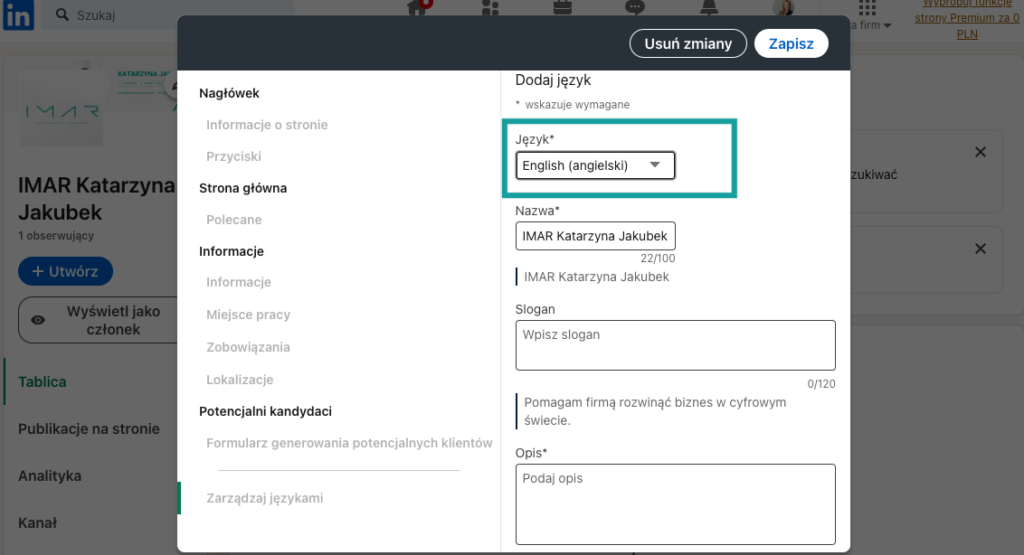Screen dimensions: 1024x555
Task: Open the Premium trial link
Action: coord(967,18)
